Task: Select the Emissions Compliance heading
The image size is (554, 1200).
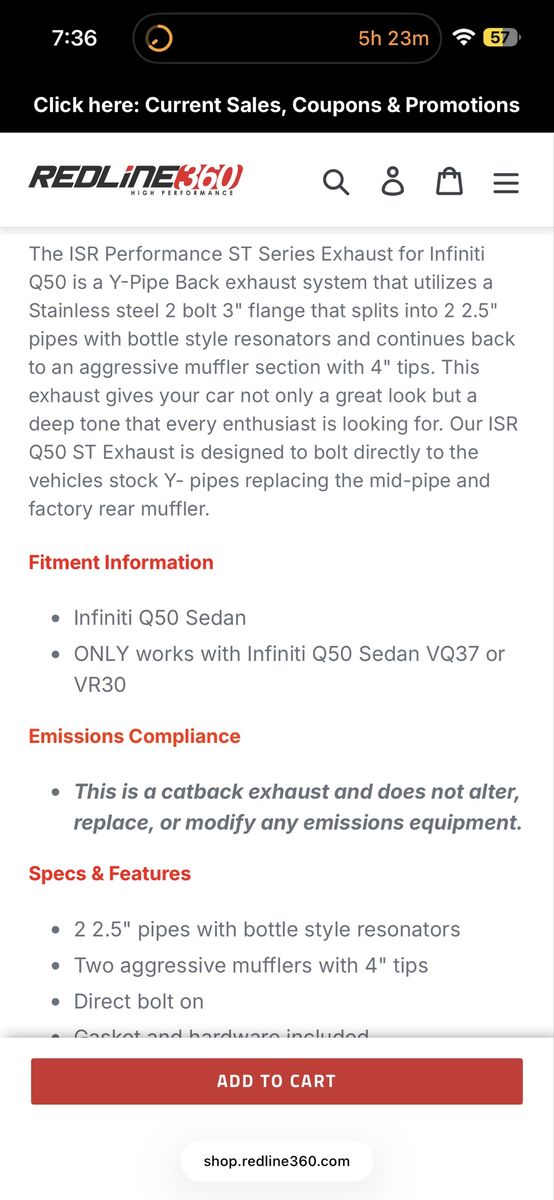Action: coord(135,736)
